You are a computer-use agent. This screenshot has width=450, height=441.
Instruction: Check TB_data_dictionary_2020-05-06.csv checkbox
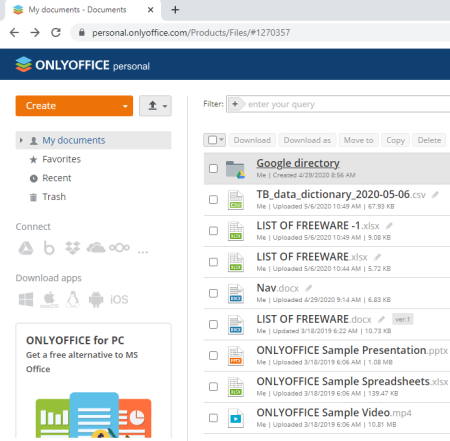213,200
